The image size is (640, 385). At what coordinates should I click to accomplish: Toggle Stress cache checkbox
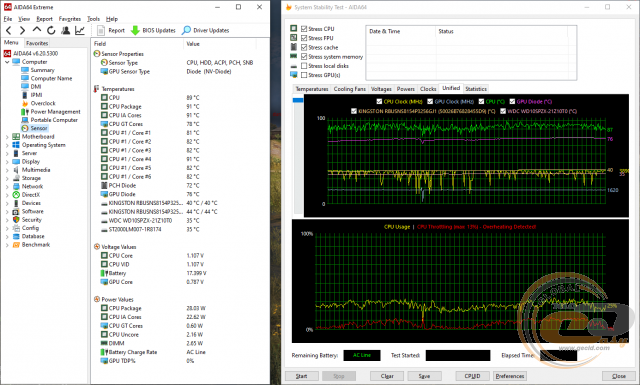304,47
